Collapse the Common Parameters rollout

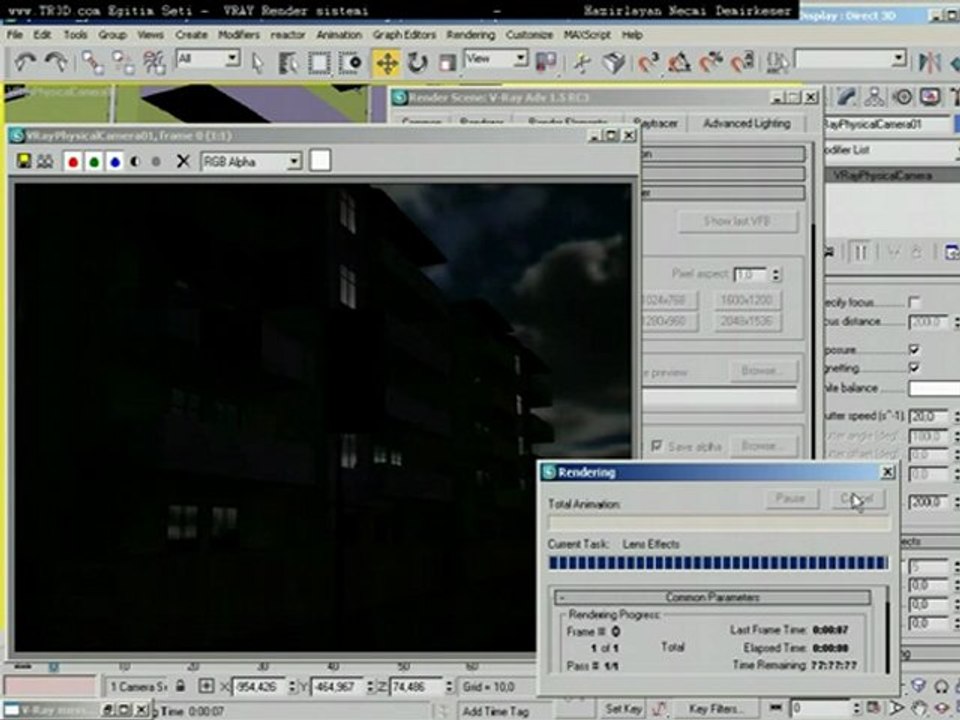point(712,597)
